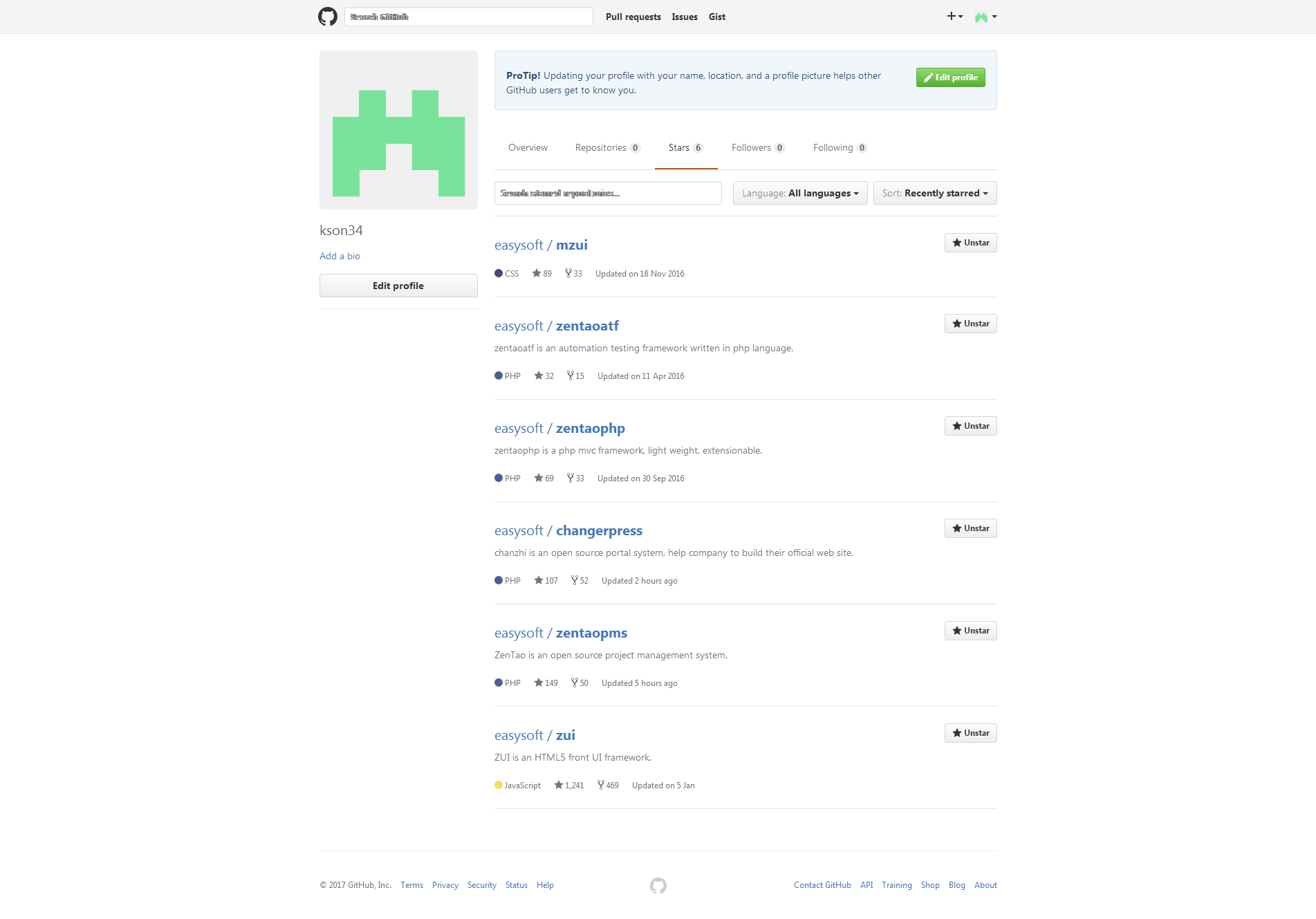Viewport: 1316px width, 919px height.
Task: Click the footer GitHub mark icon
Action: coord(658,885)
